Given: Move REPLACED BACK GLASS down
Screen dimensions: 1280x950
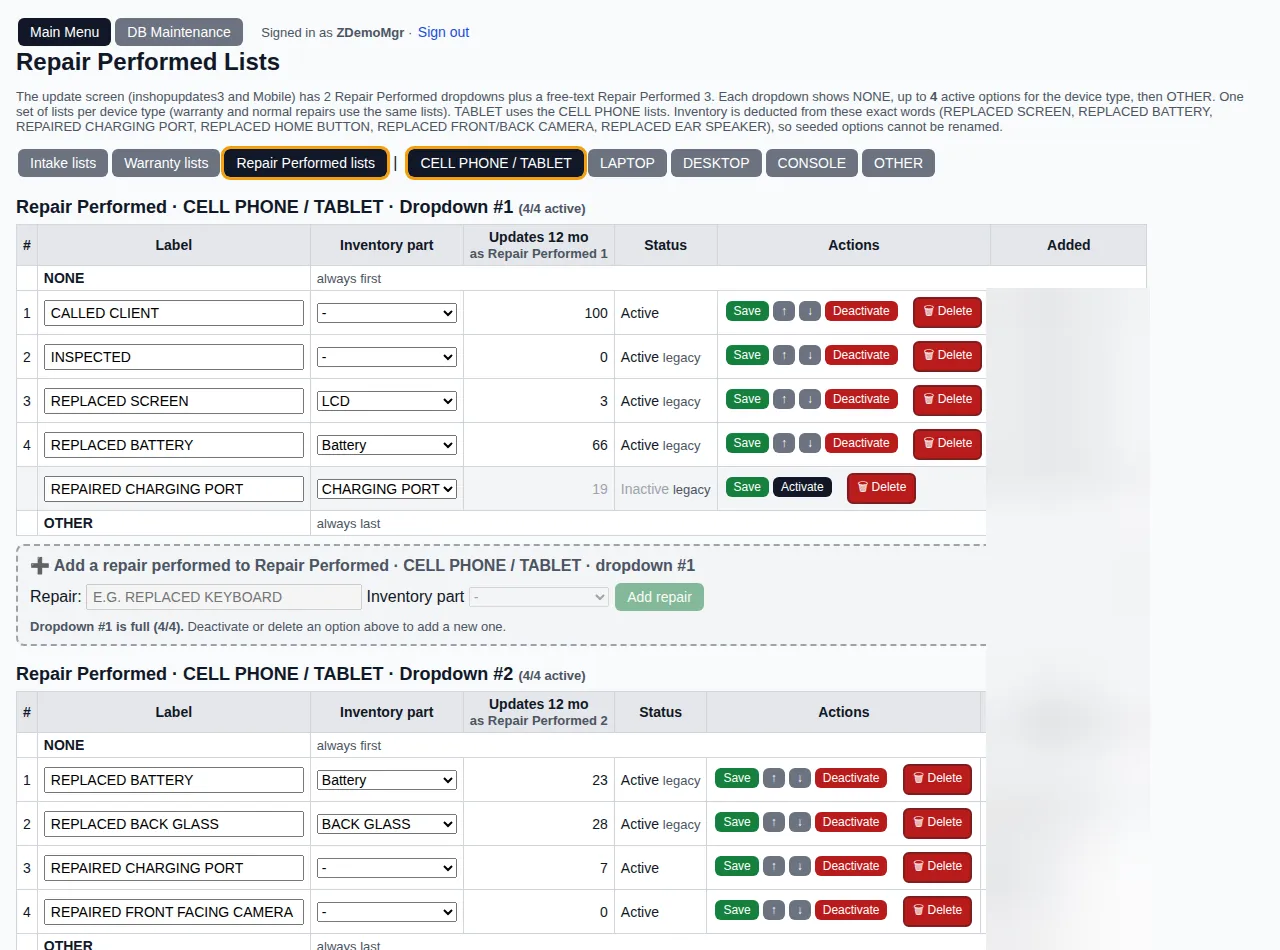Looking at the screenshot, I should pos(800,822).
